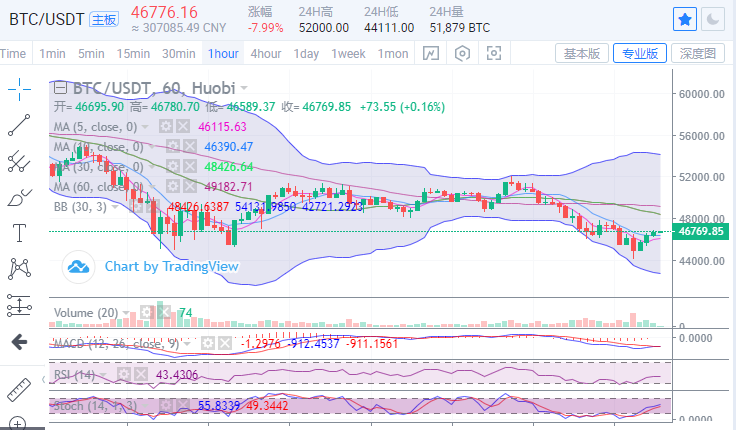
Task: Open the indicators chart icon
Action: point(431,54)
